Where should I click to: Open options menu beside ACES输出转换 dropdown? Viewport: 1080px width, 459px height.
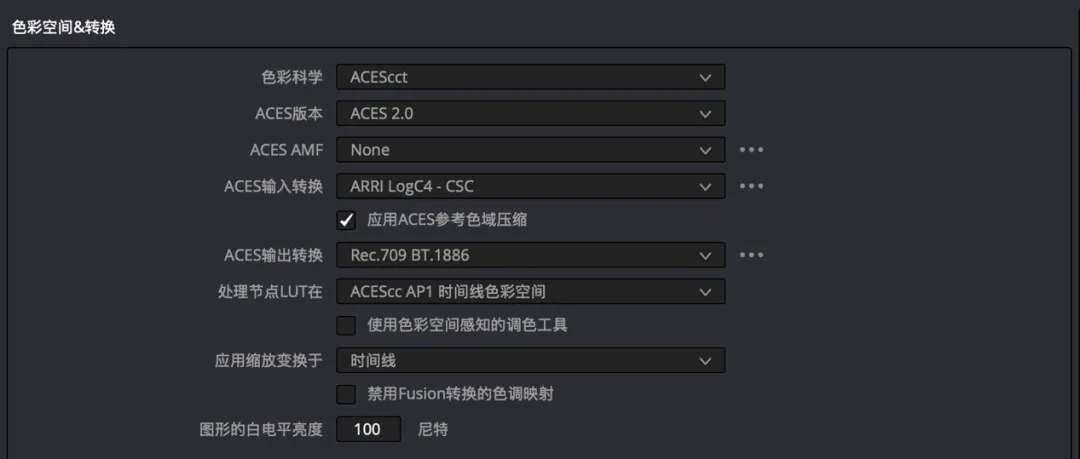751,255
